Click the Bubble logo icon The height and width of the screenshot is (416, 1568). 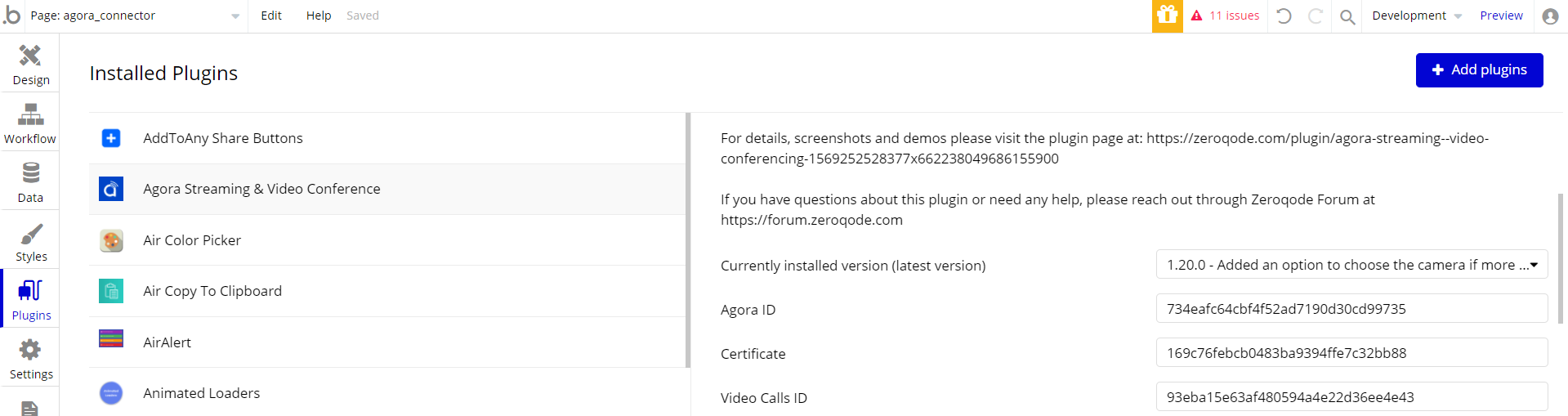coord(11,15)
